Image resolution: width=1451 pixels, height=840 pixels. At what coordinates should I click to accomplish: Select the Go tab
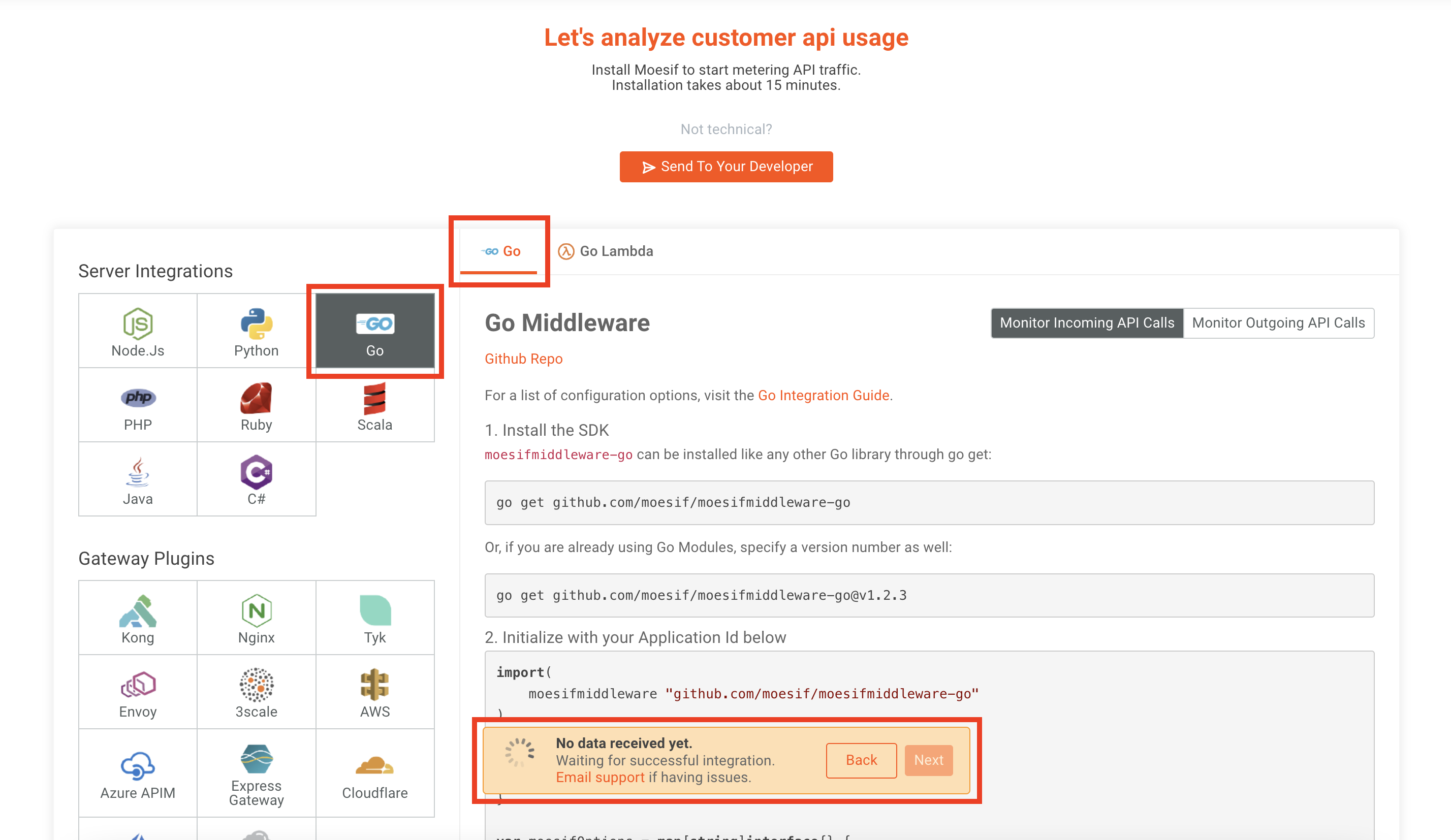point(500,251)
